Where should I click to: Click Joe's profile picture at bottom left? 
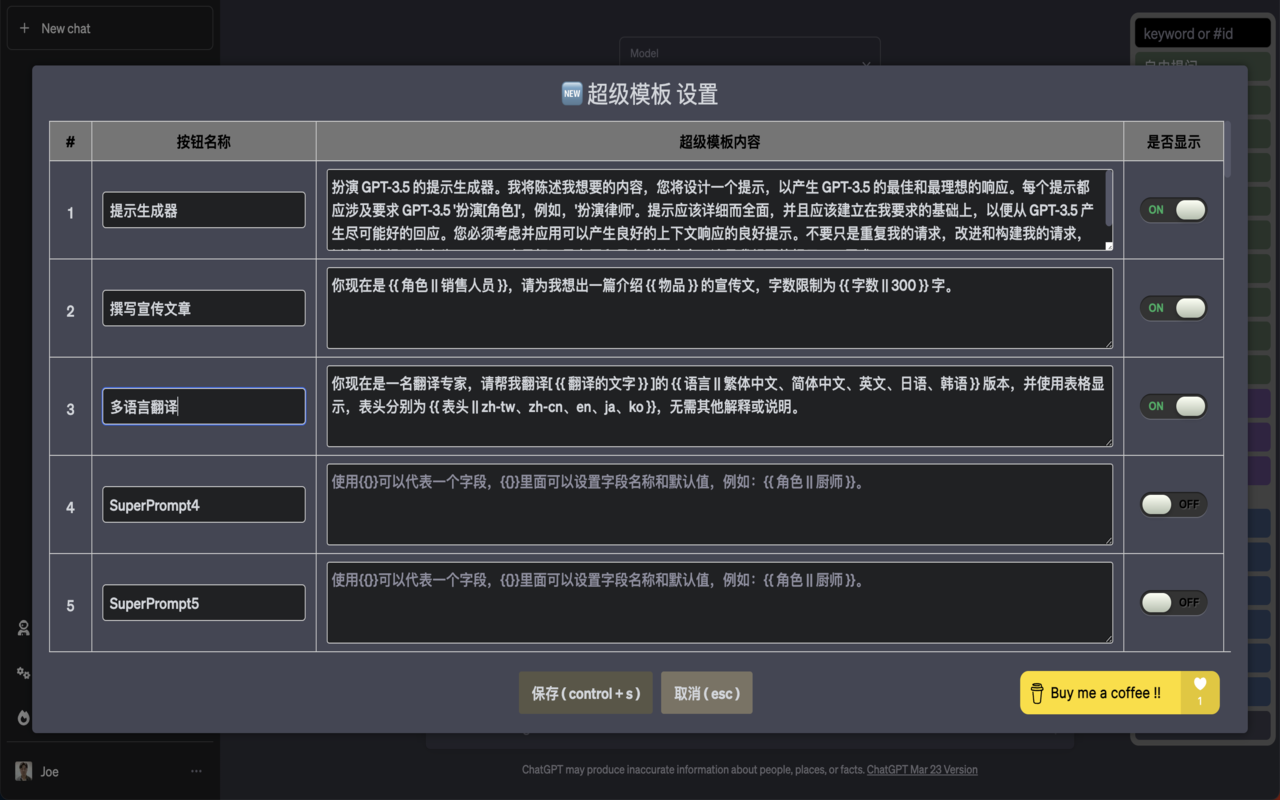(x=23, y=771)
